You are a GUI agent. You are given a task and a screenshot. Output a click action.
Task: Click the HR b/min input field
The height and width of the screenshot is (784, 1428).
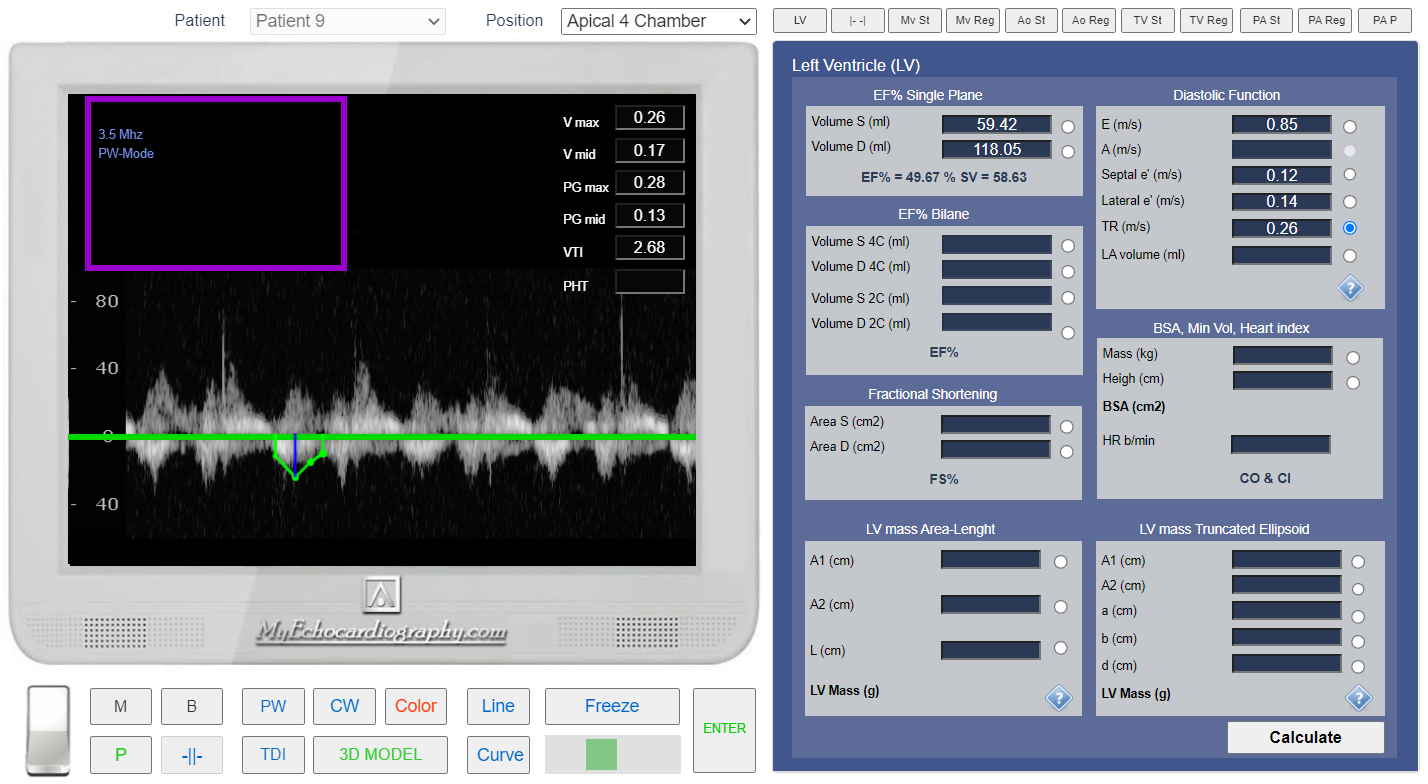1280,444
